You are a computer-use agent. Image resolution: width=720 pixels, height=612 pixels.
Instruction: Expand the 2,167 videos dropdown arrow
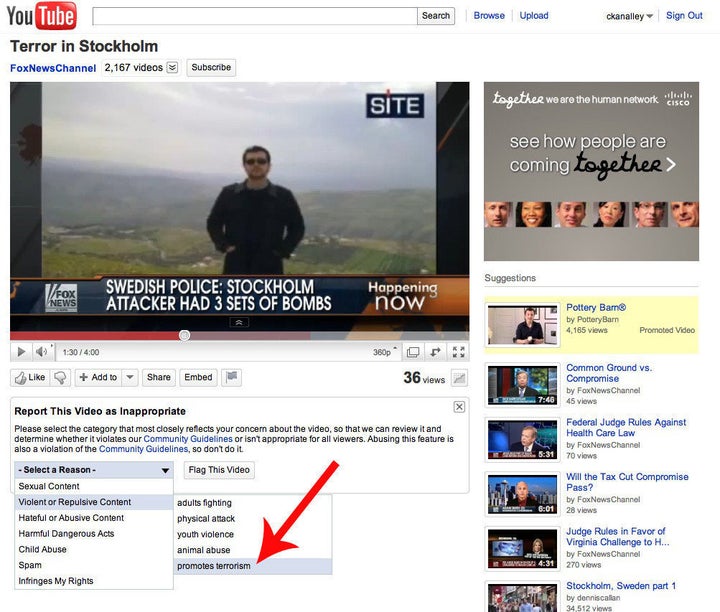pyautogui.click(x=172, y=68)
